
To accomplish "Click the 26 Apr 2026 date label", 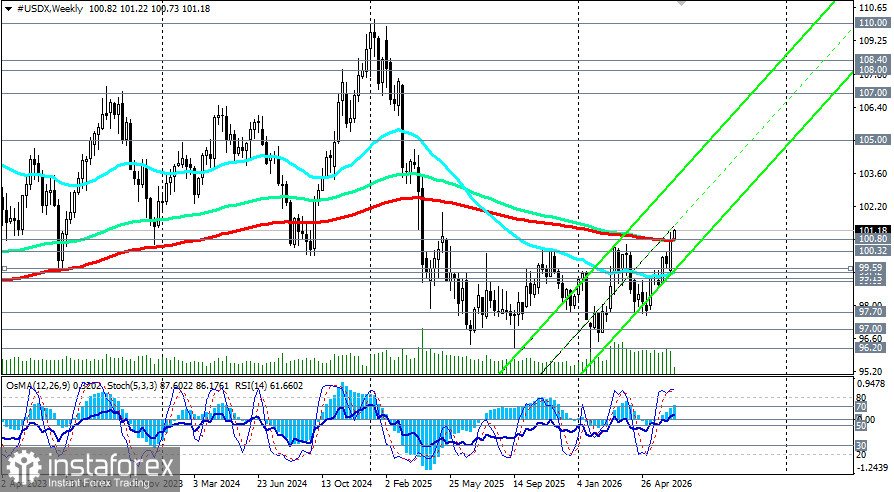I will pos(667,483).
